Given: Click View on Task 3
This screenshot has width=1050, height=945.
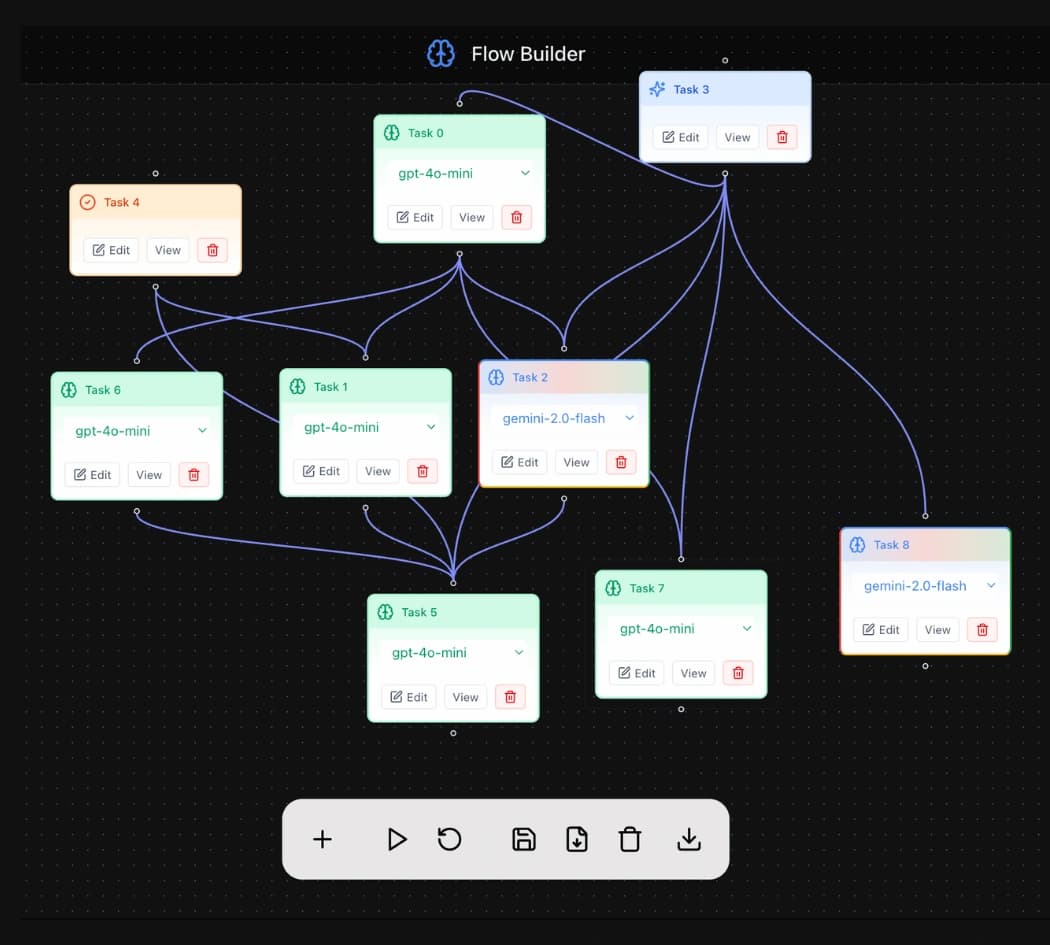Looking at the screenshot, I should 737,137.
